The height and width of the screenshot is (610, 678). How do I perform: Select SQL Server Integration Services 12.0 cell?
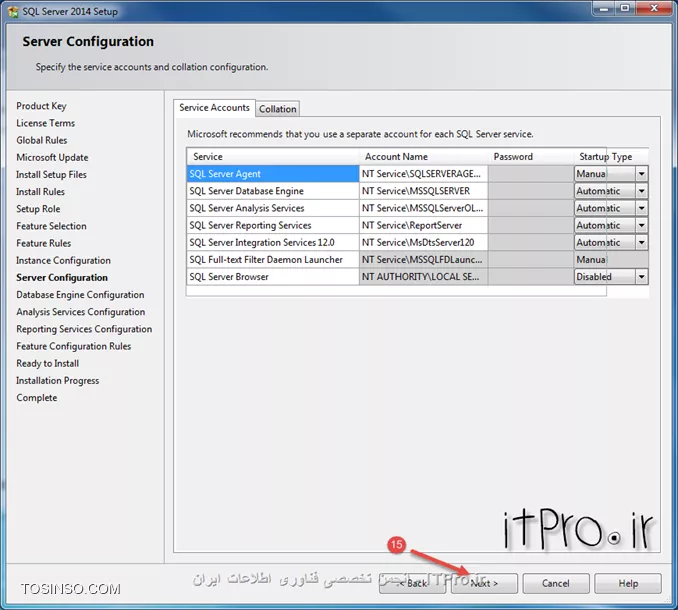[273, 243]
